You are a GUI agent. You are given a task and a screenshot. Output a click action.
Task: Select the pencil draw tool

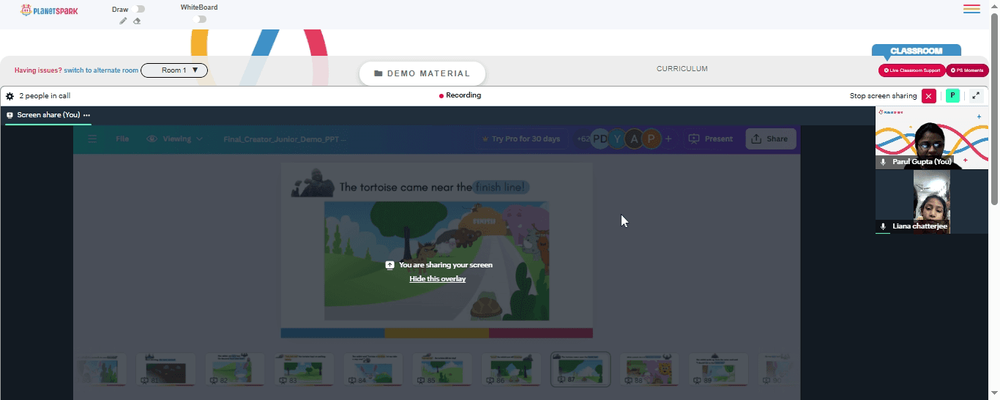click(x=123, y=21)
